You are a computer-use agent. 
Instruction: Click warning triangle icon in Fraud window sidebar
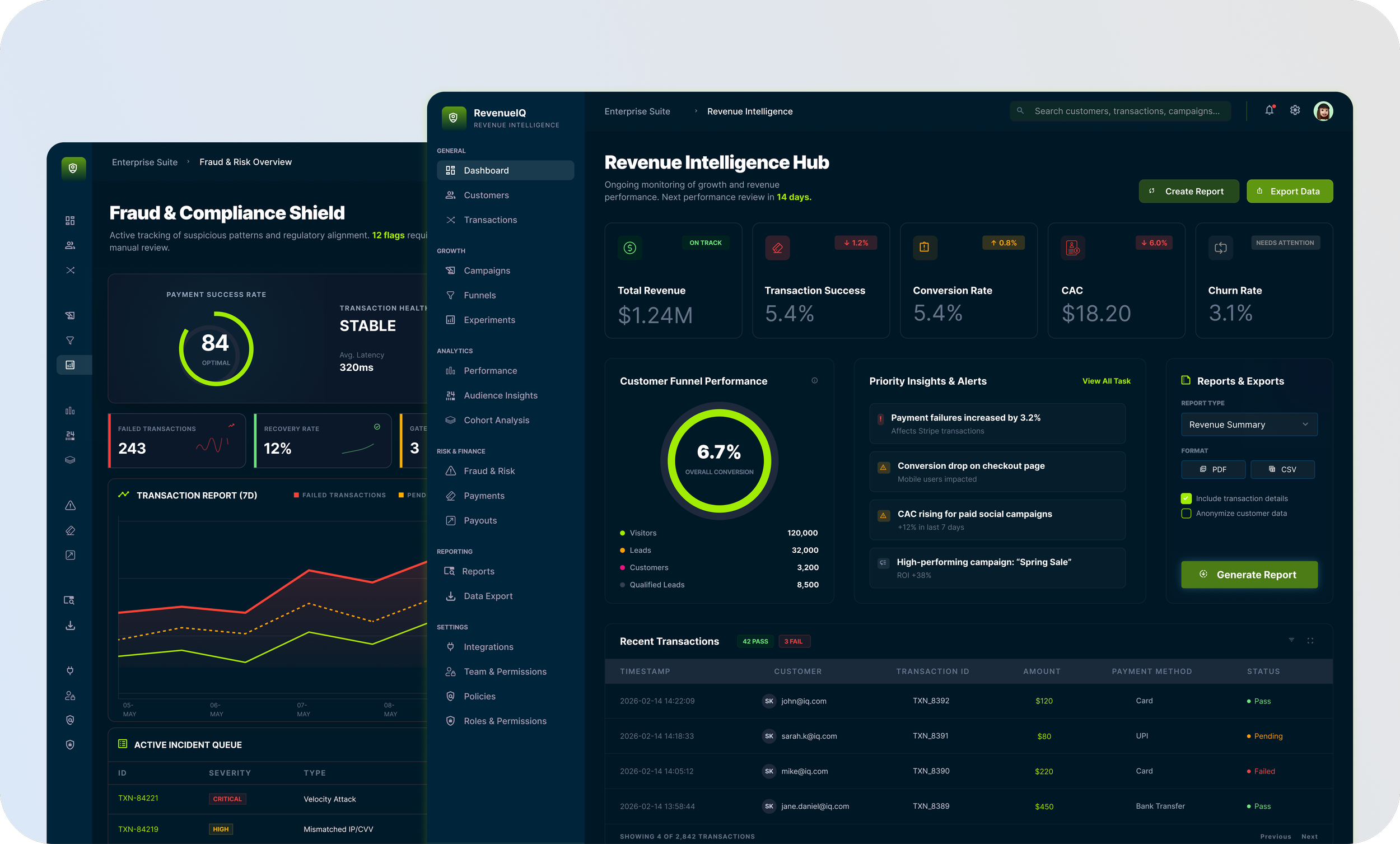[70, 505]
